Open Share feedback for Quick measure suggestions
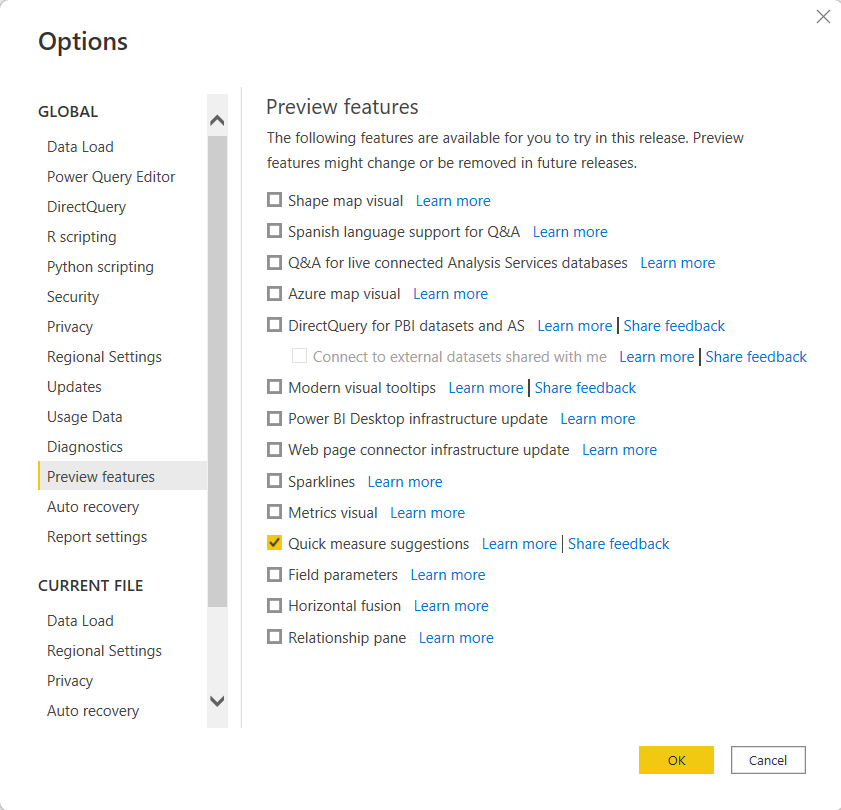The height and width of the screenshot is (810, 841). coord(618,544)
